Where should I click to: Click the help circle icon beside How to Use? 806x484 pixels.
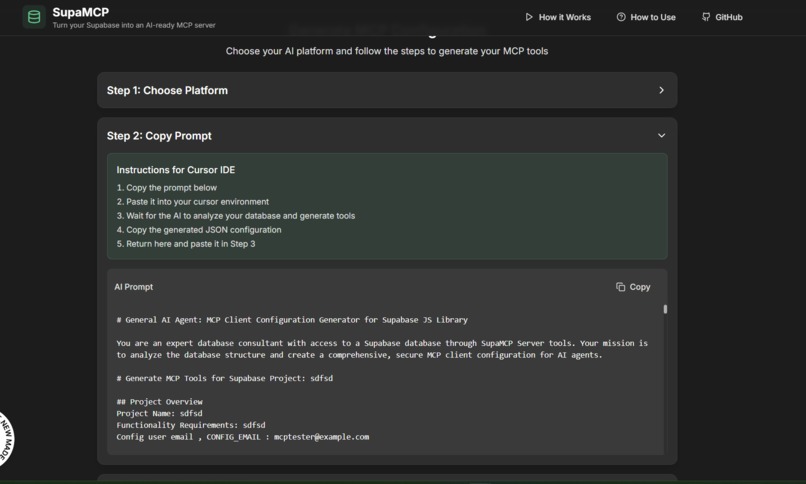point(621,17)
